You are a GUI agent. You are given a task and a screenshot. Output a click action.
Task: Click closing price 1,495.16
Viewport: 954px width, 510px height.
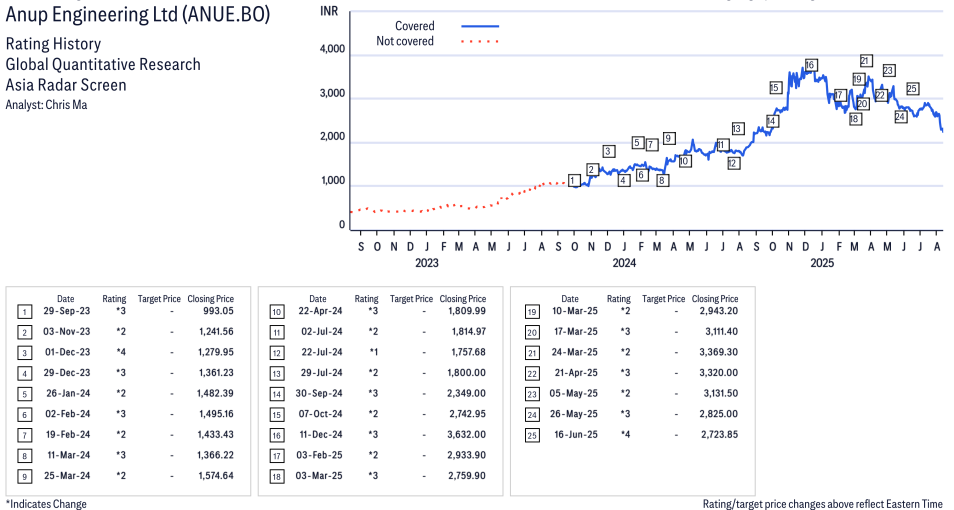216,414
